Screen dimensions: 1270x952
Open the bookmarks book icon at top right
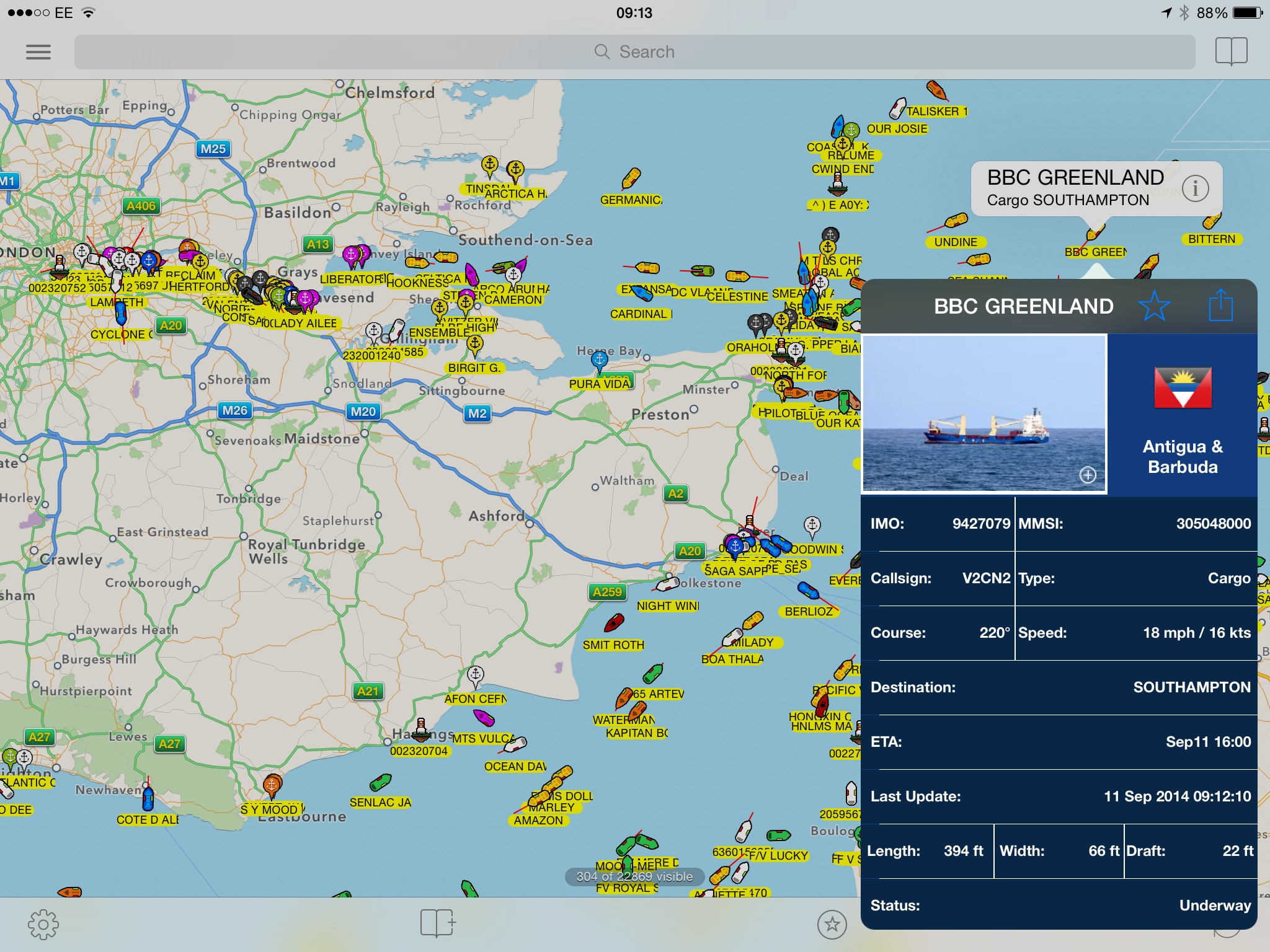(1231, 51)
